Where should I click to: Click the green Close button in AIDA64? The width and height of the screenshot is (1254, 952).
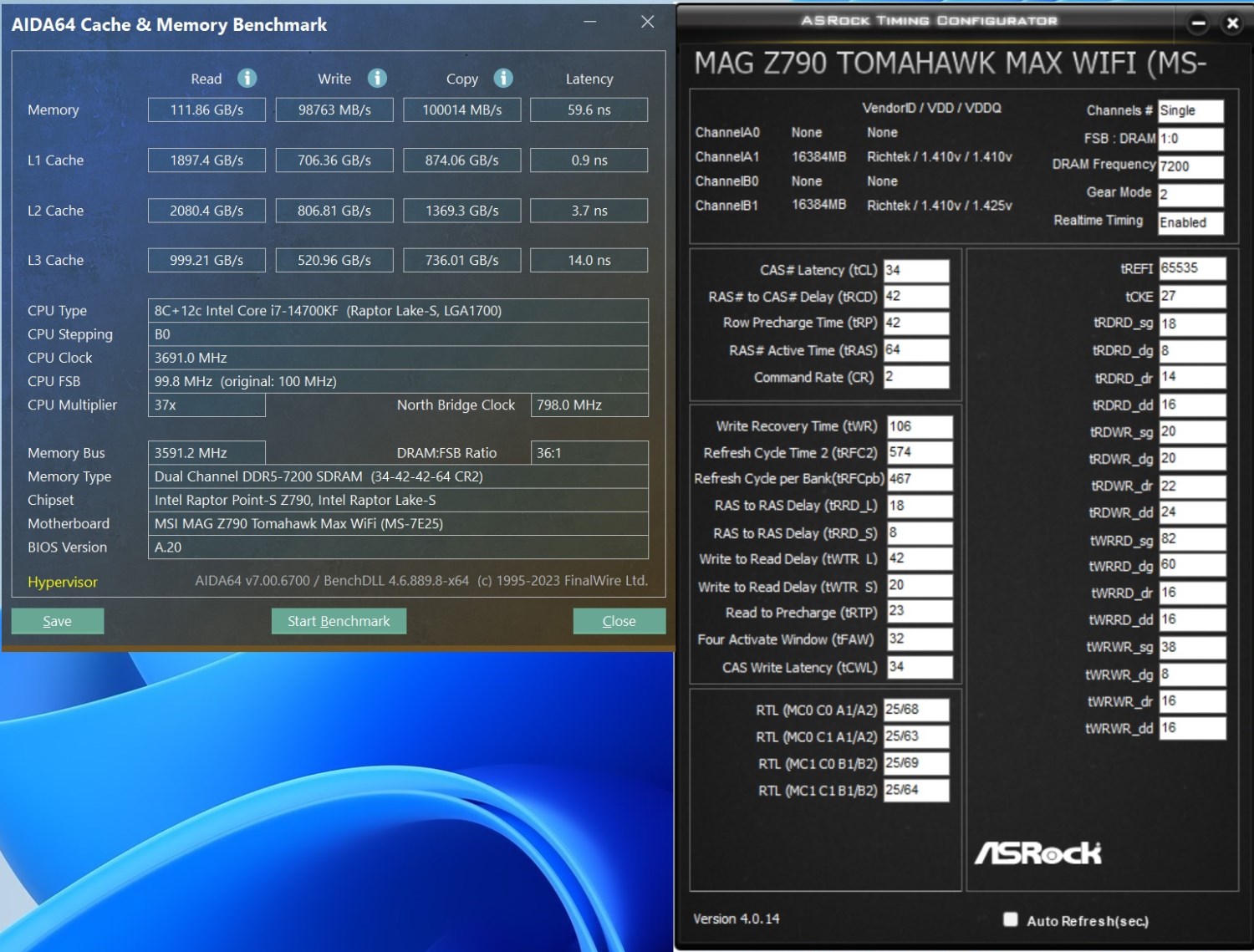(x=619, y=621)
